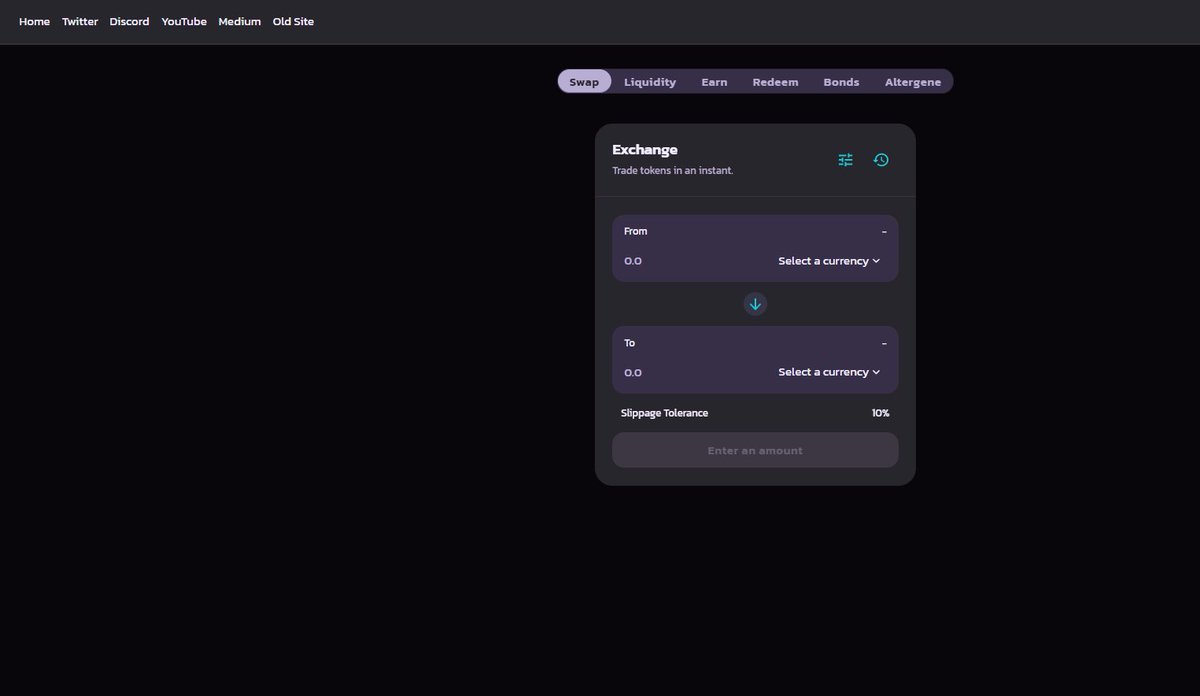
Task: Click the Home link
Action: [34, 22]
